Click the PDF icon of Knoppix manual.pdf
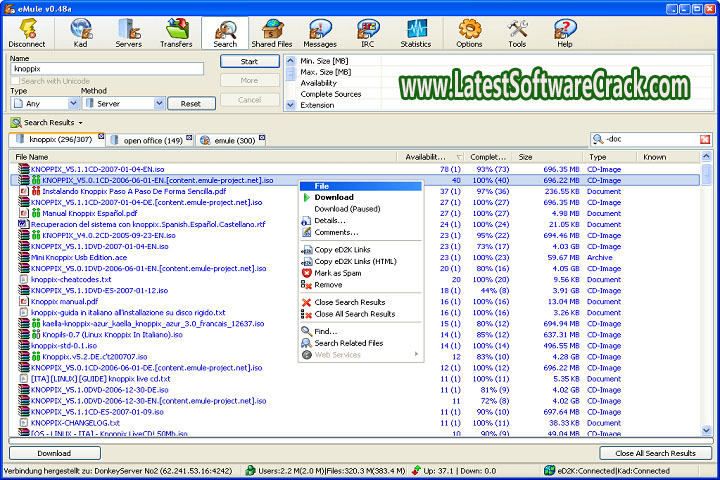The width and height of the screenshot is (720, 480). click(x=24, y=301)
